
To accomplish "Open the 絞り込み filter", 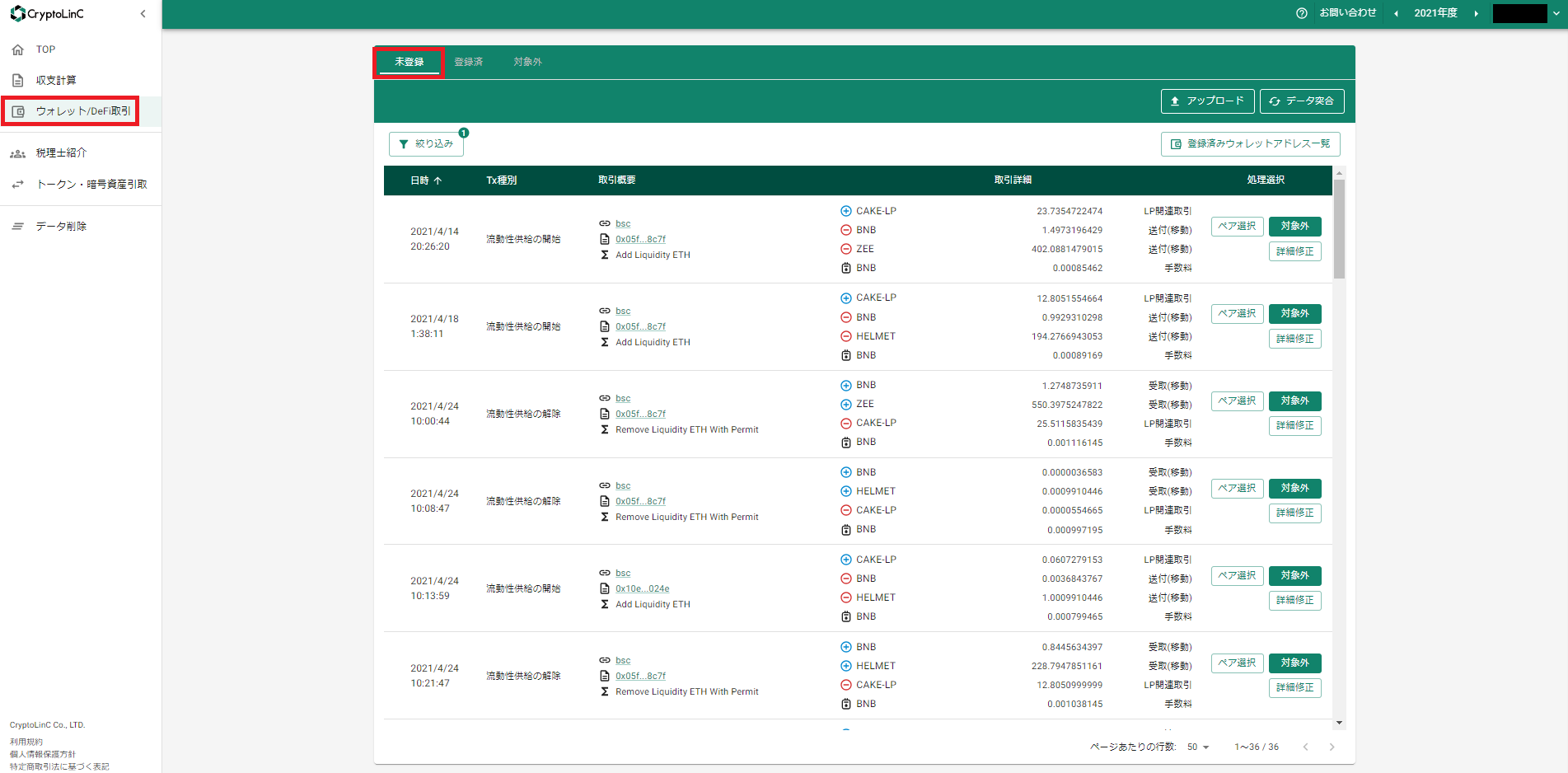I will (x=426, y=144).
